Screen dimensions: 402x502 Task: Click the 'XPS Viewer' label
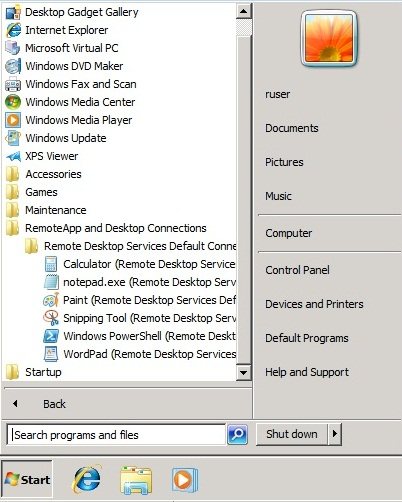tap(52, 156)
